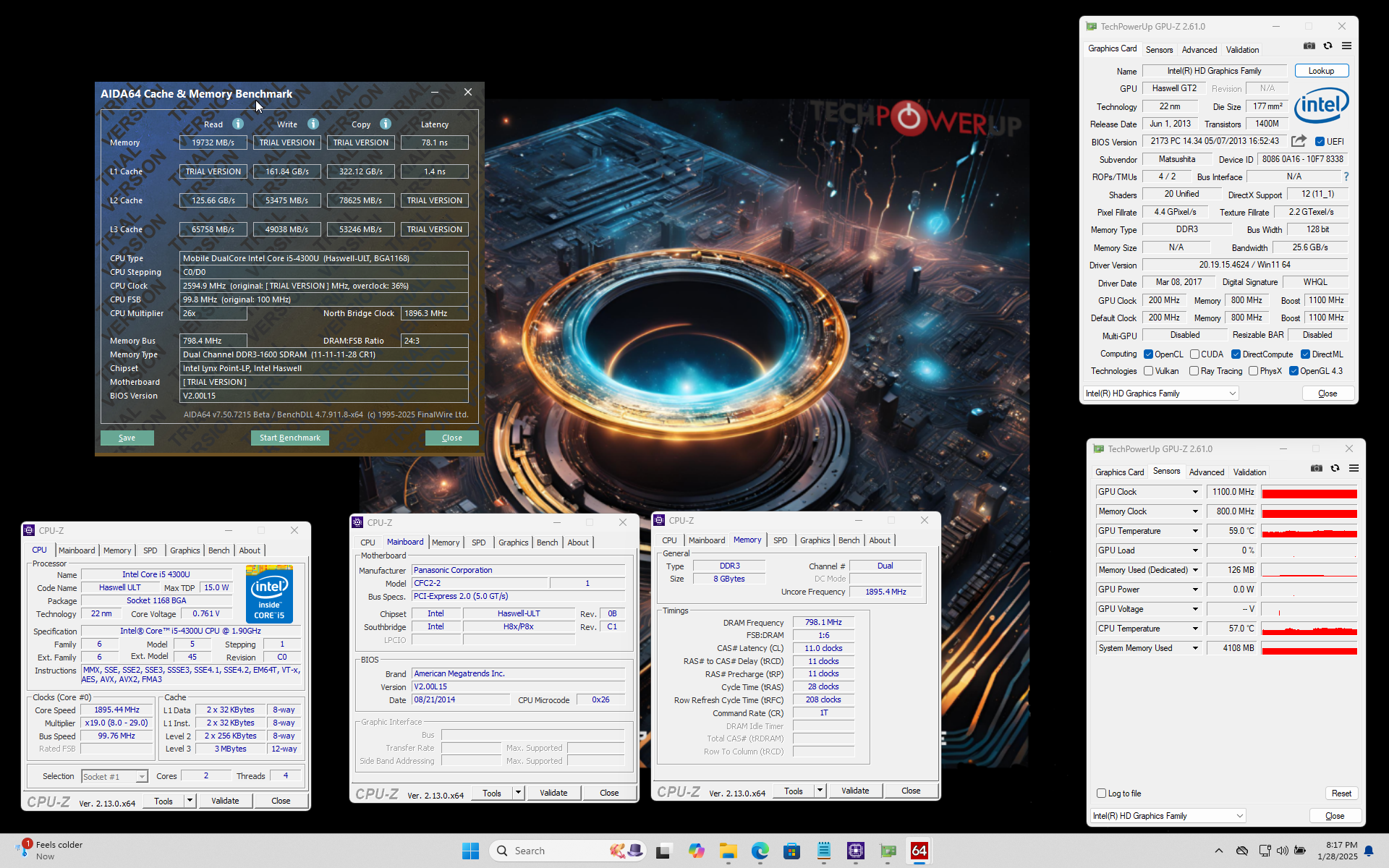The height and width of the screenshot is (868, 1389).
Task: Click Reset button in GPU-Z Sensors
Action: (1341, 793)
